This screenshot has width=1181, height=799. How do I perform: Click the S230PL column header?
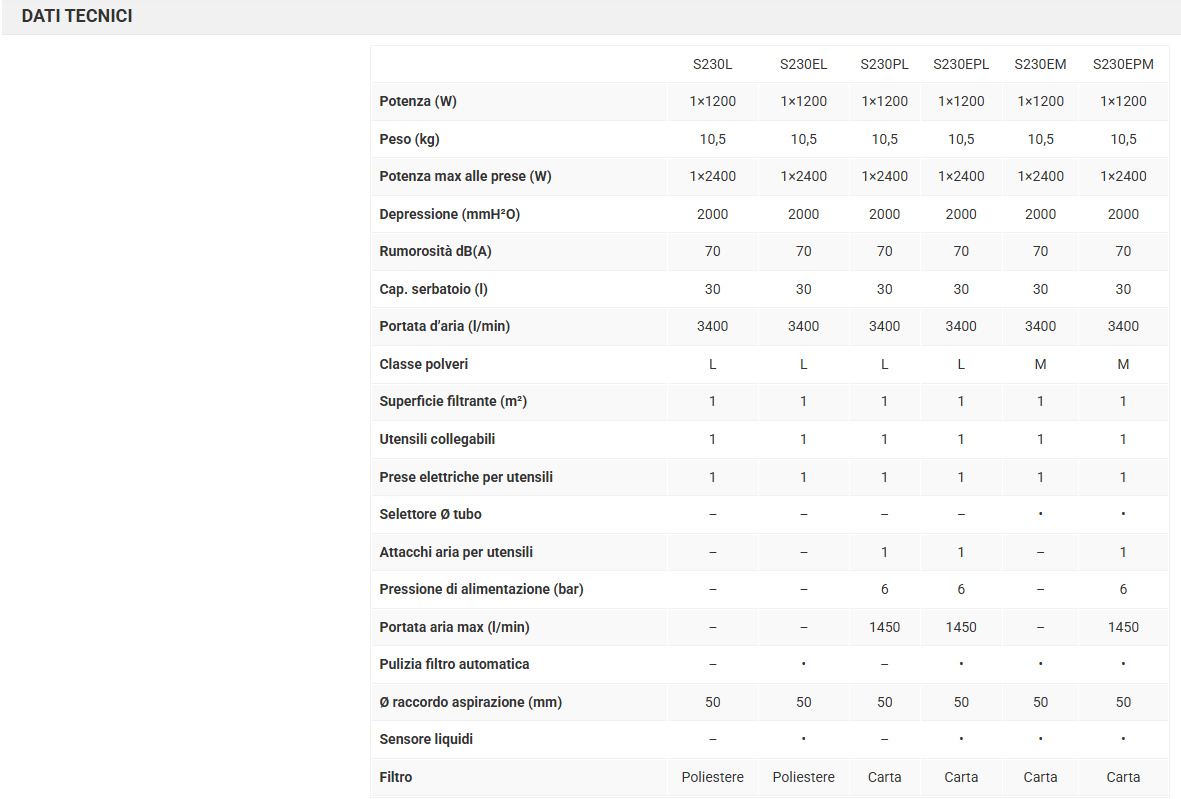coord(885,64)
